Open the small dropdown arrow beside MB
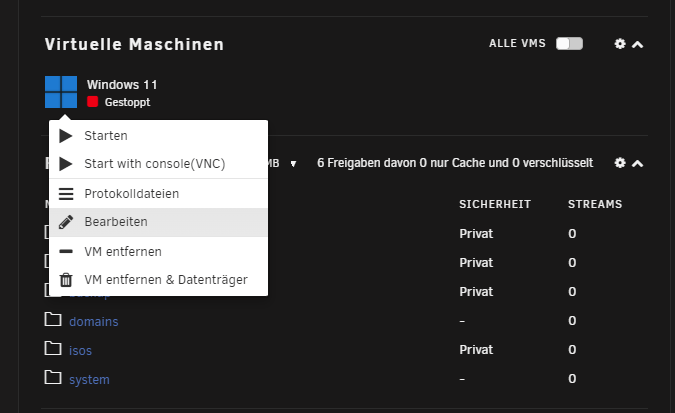 293,164
